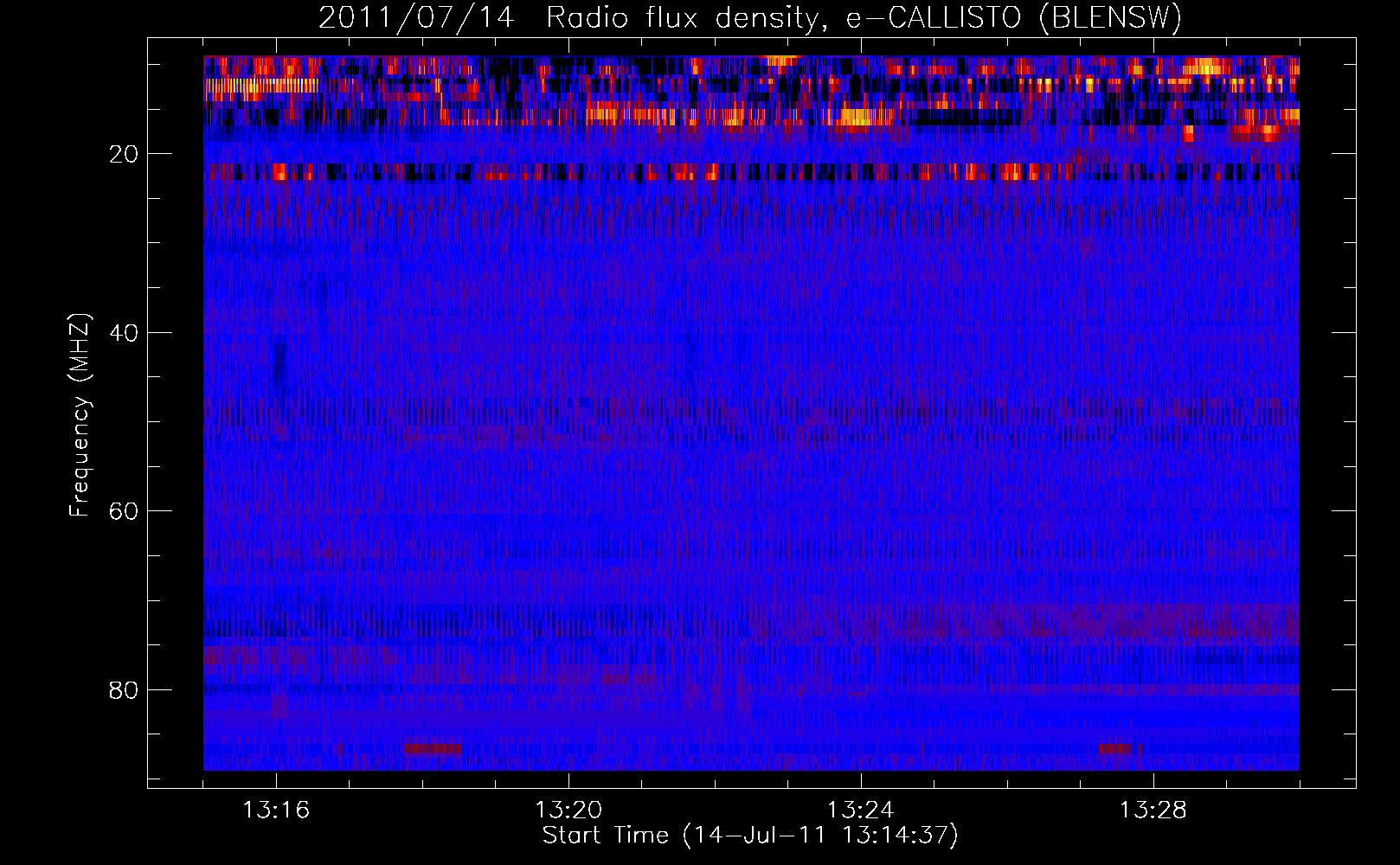Click the '13:24' time tick label
This screenshot has width=1400, height=865.
pos(861,811)
